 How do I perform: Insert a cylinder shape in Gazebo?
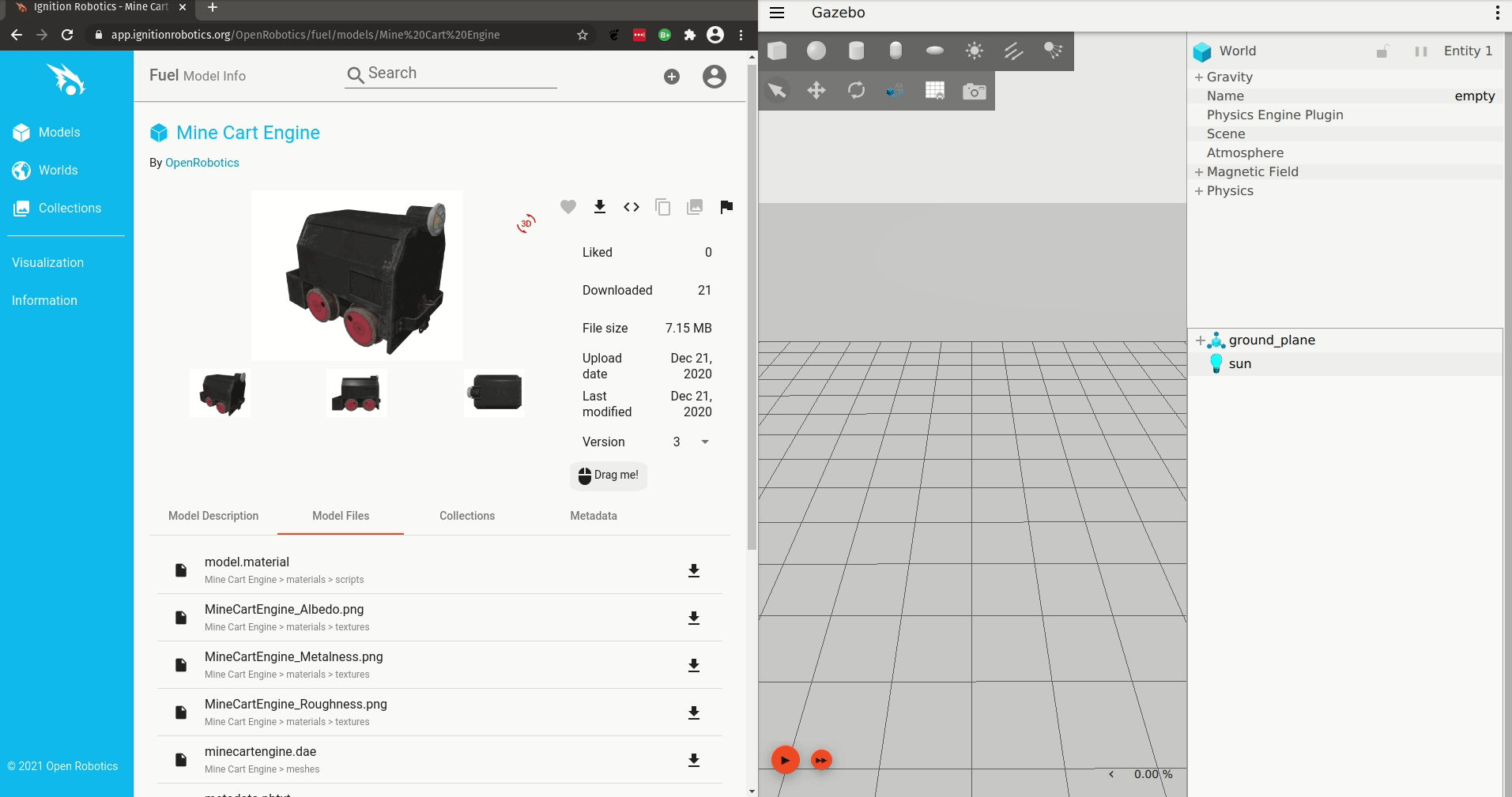[856, 51]
